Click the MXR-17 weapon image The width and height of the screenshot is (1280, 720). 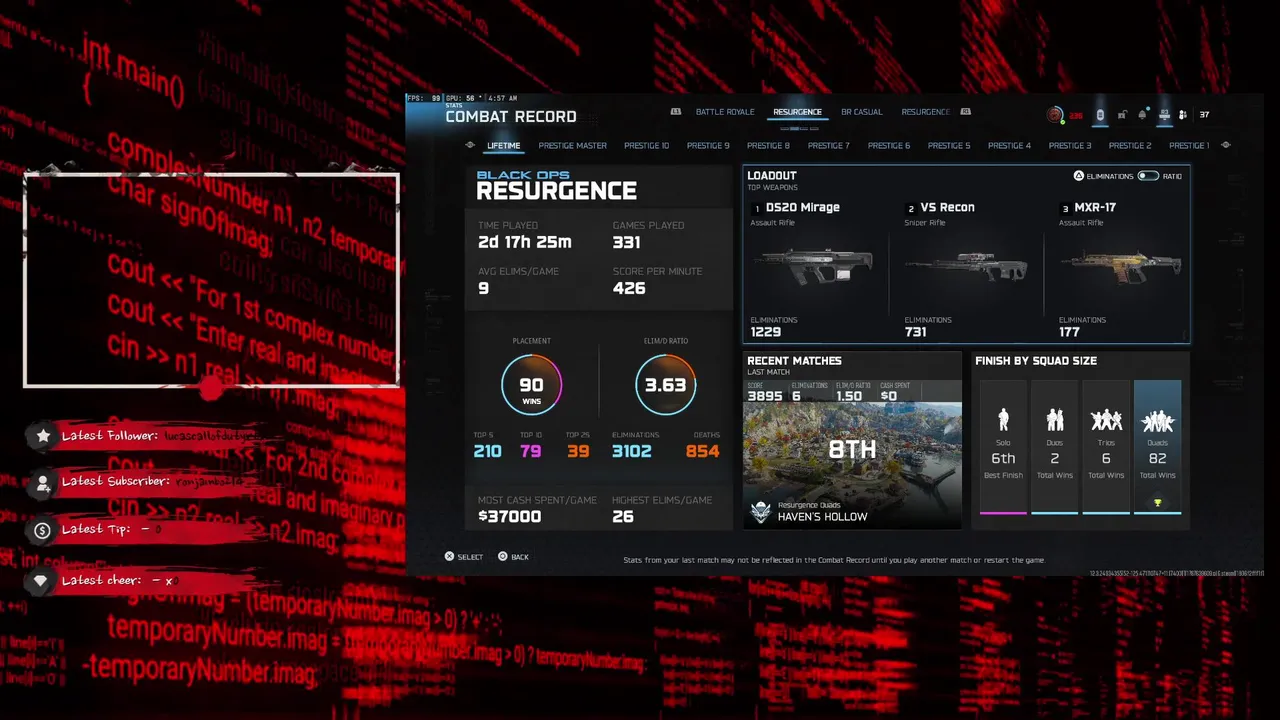(1120, 267)
